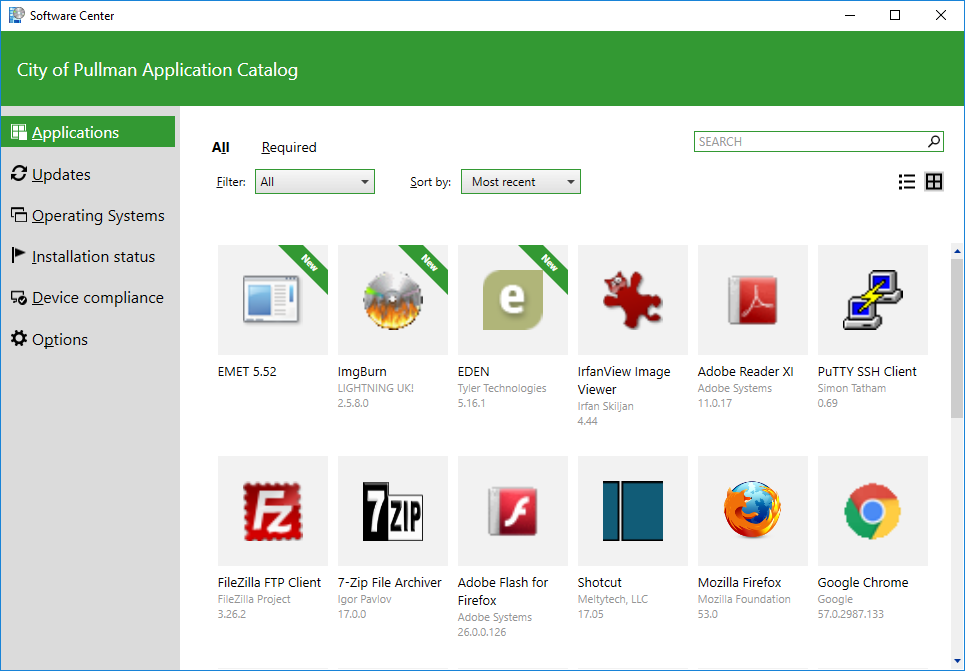Viewport: 965px width, 671px height.
Task: Click the 7-Zip File Archiver icon
Action: point(392,511)
